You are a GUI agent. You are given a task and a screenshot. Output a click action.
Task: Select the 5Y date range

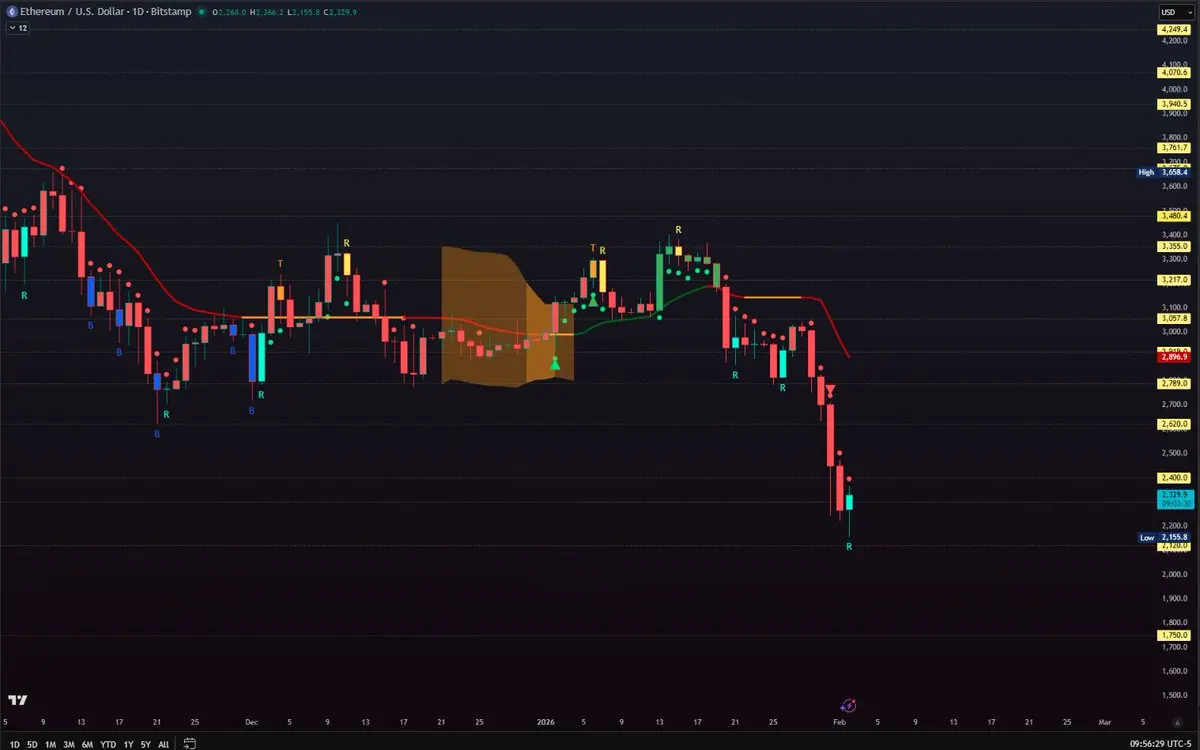pos(146,744)
